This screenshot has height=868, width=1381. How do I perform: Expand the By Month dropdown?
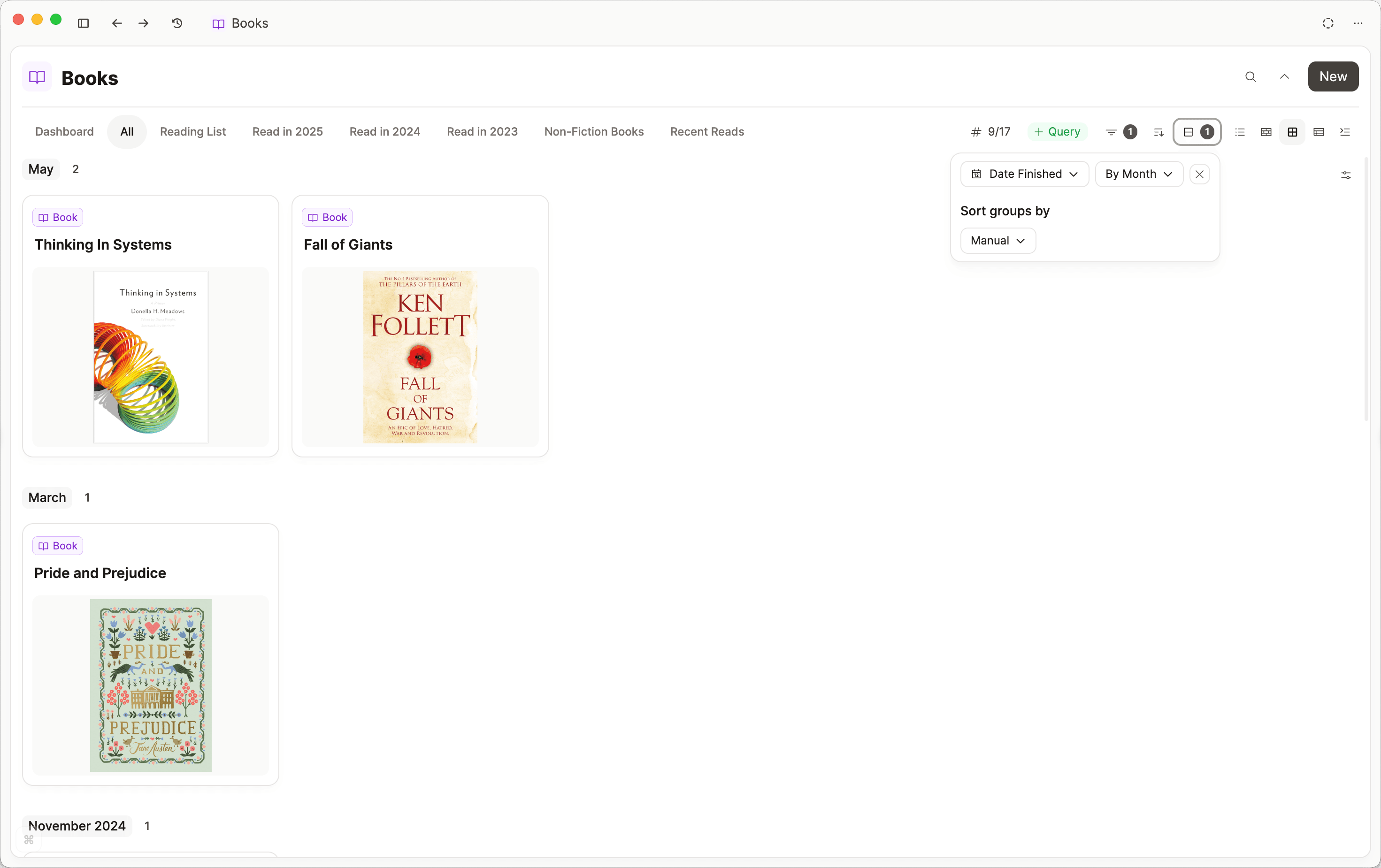click(x=1138, y=174)
